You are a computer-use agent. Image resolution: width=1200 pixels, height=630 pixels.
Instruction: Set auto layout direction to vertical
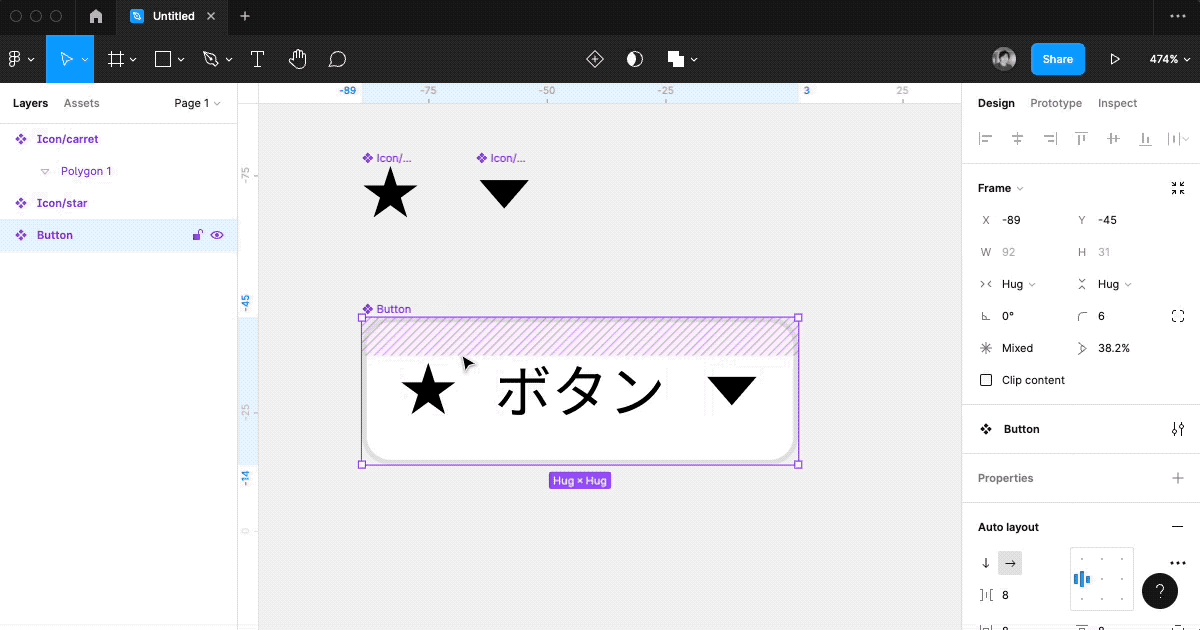click(985, 562)
